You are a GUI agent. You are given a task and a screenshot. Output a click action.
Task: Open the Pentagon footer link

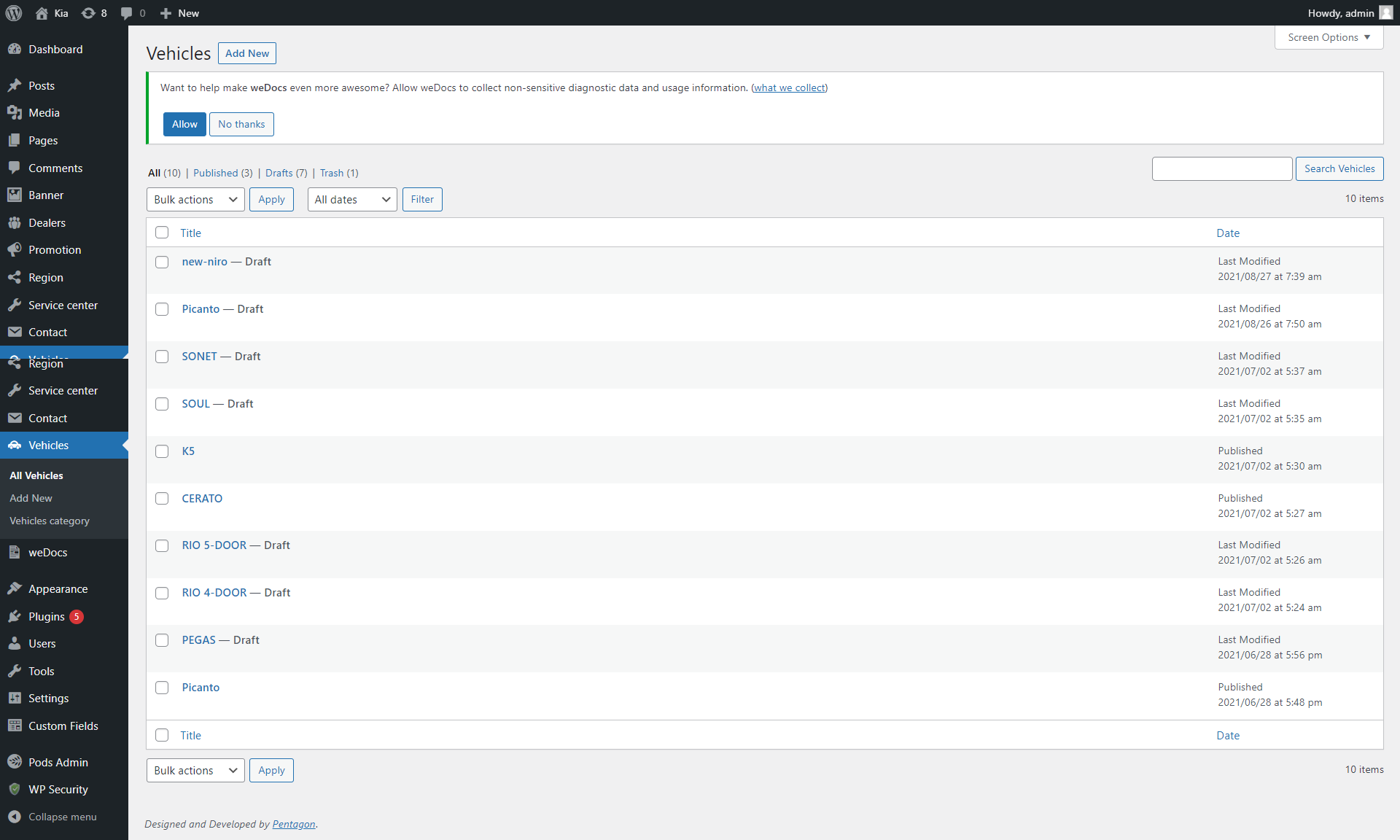point(294,824)
